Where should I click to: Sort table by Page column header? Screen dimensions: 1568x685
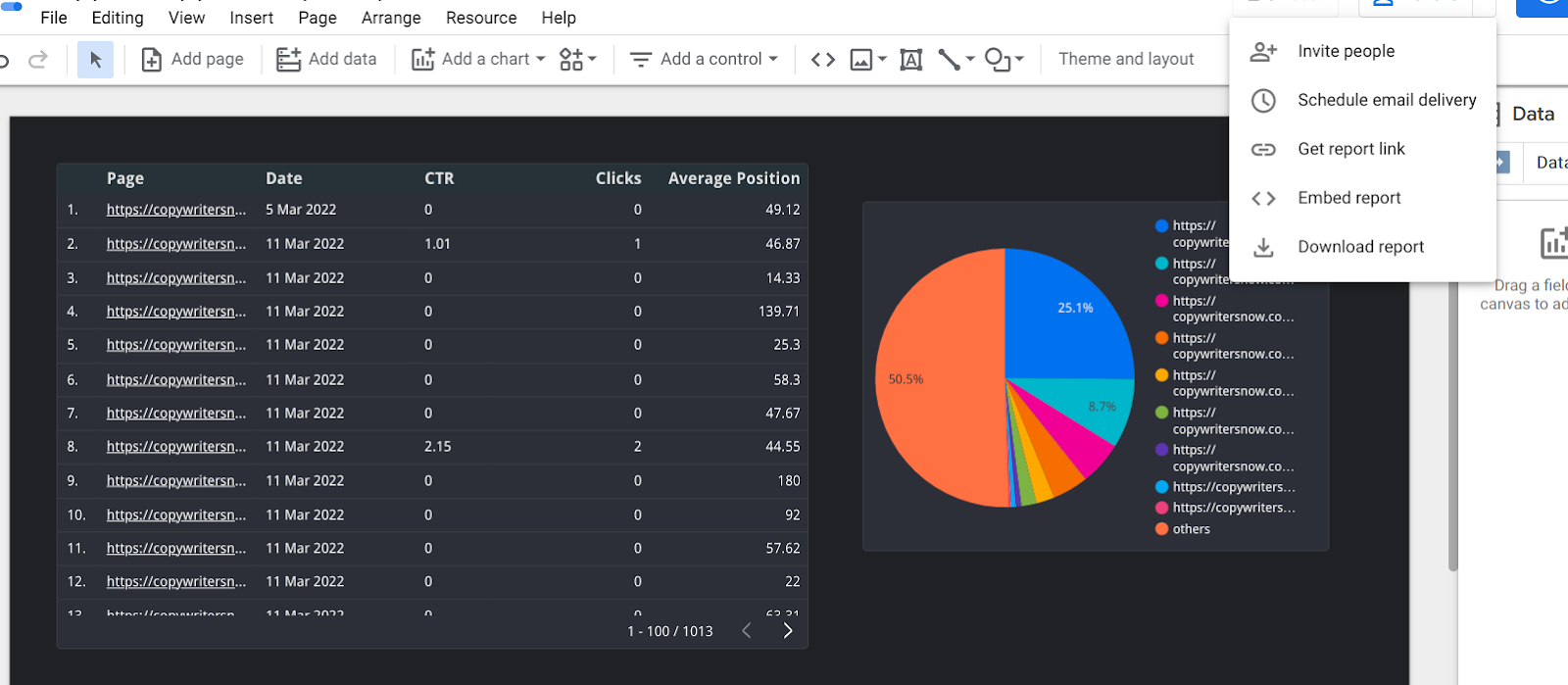(125, 178)
